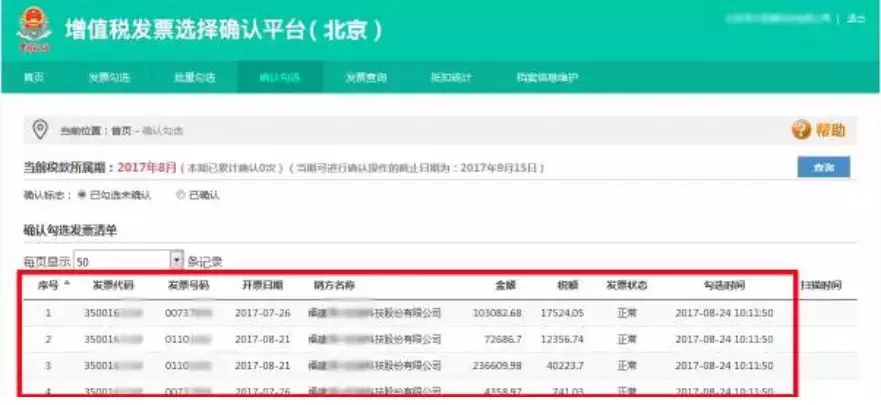
Task: Click row 3 seller company name
Action: 375,366
